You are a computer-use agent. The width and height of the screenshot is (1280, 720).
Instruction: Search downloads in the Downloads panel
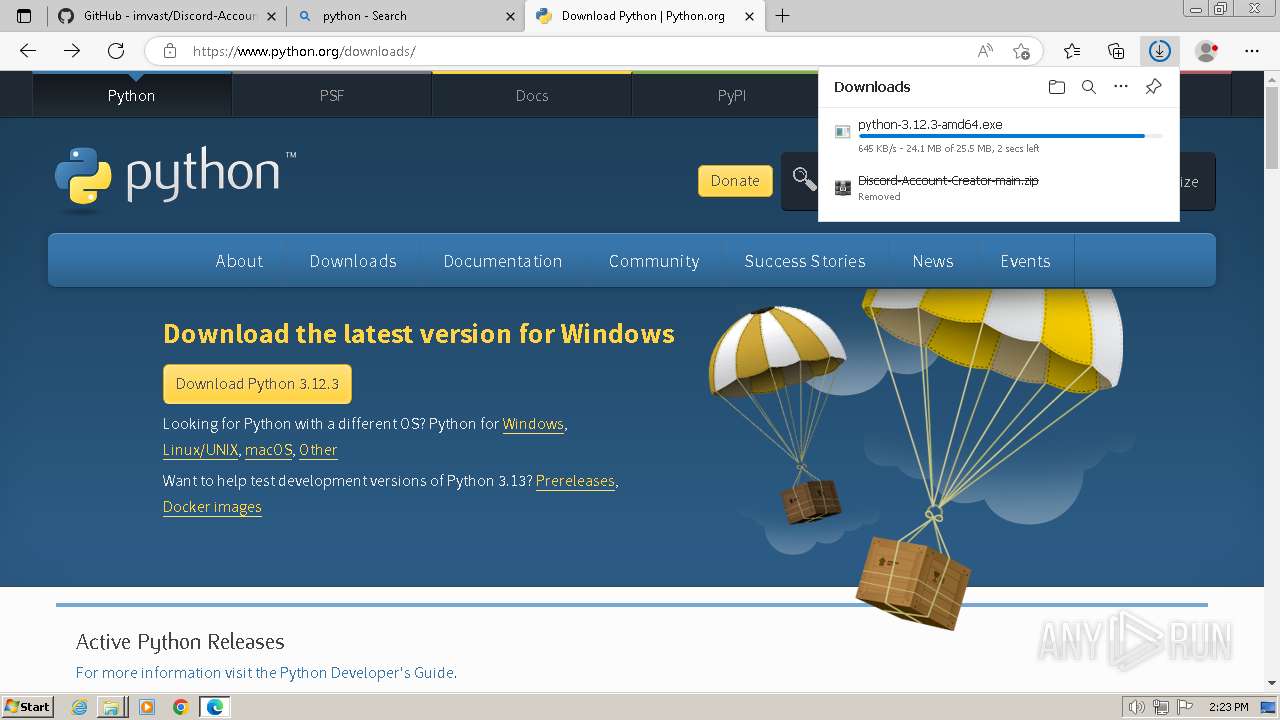1089,87
